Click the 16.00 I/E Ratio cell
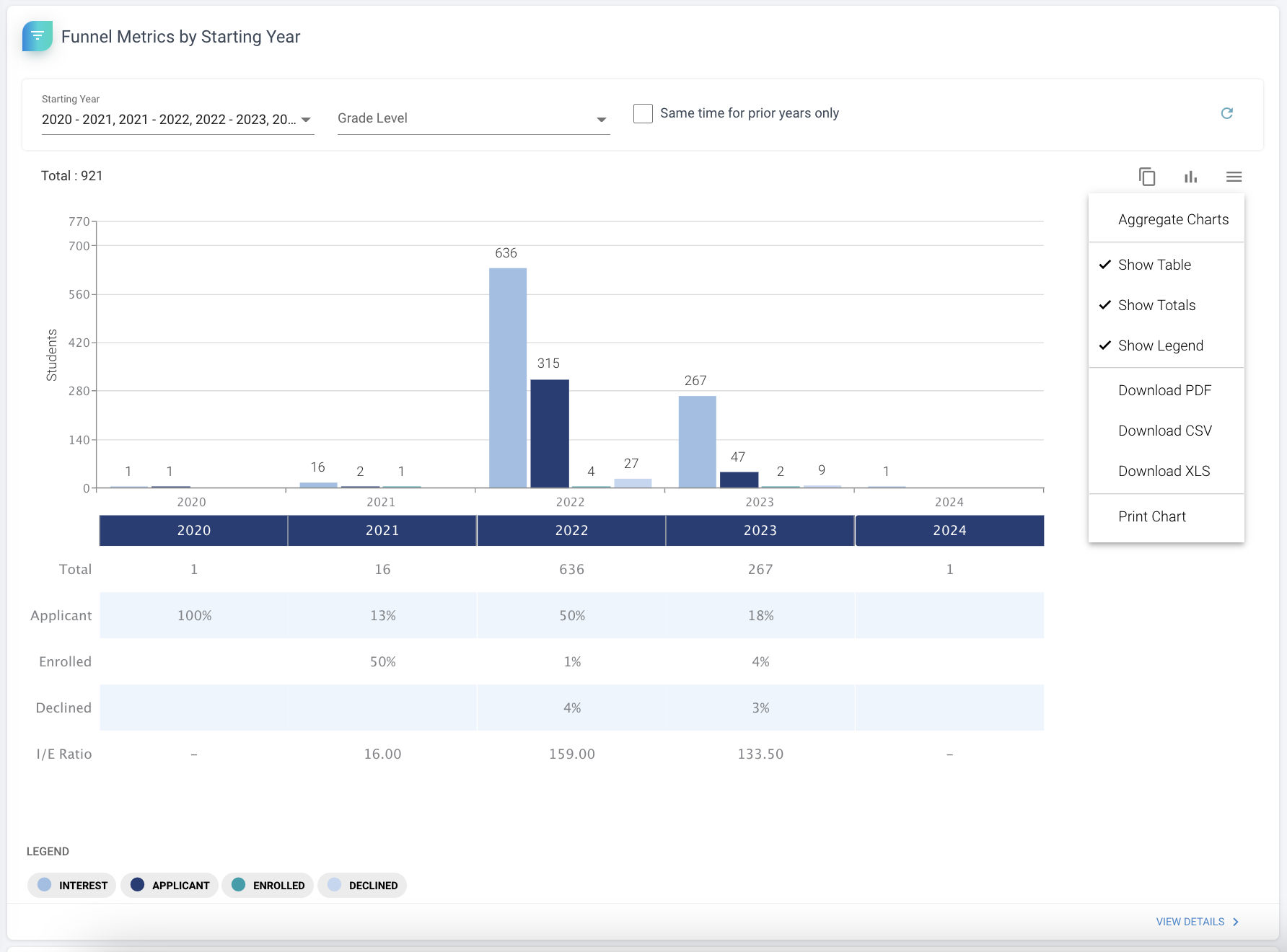Screen dimensions: 1287x952 [382, 754]
